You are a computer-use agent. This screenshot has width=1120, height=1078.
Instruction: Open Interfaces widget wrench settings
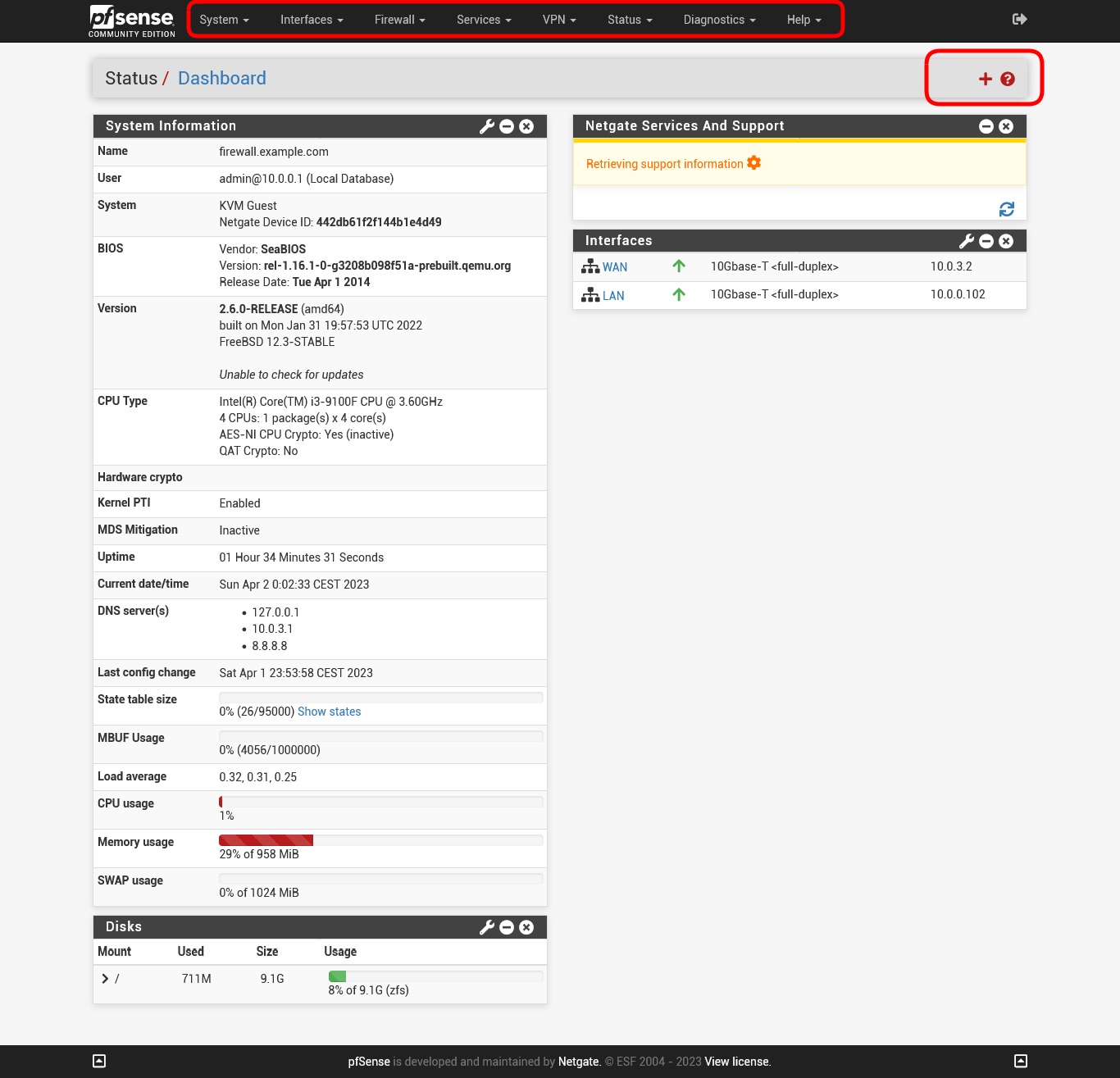(x=967, y=241)
